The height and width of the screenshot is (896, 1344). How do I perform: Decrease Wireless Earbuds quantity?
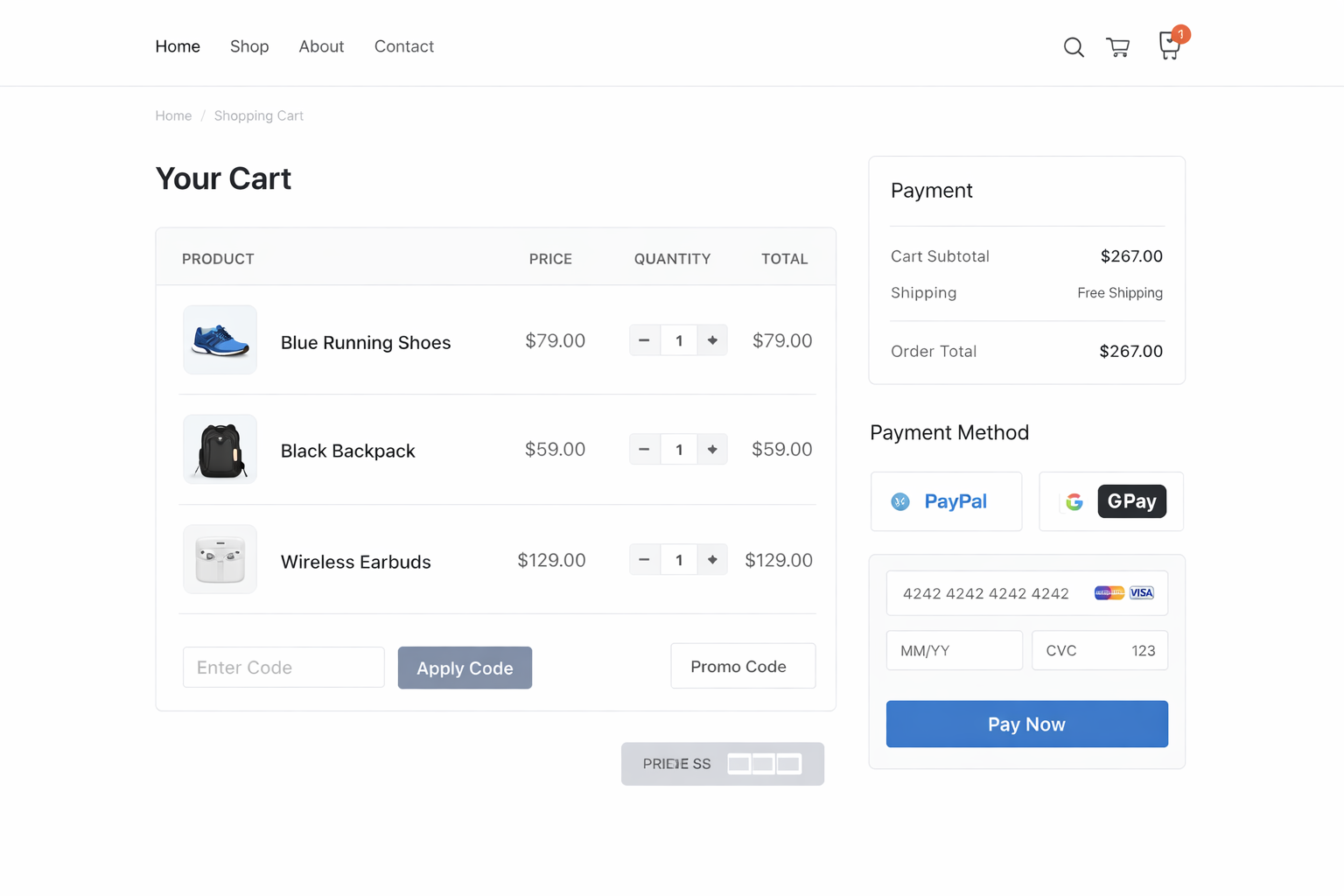(x=644, y=560)
